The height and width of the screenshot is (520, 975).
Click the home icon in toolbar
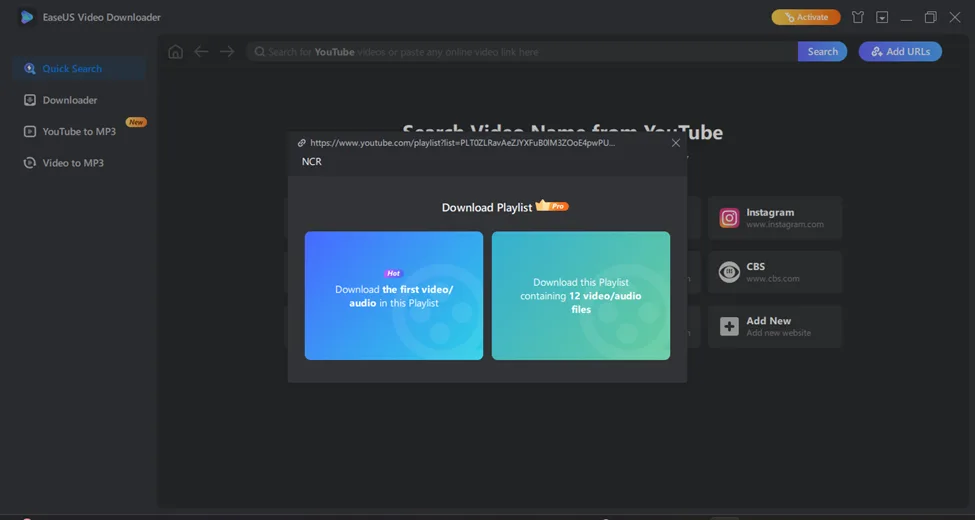click(176, 52)
